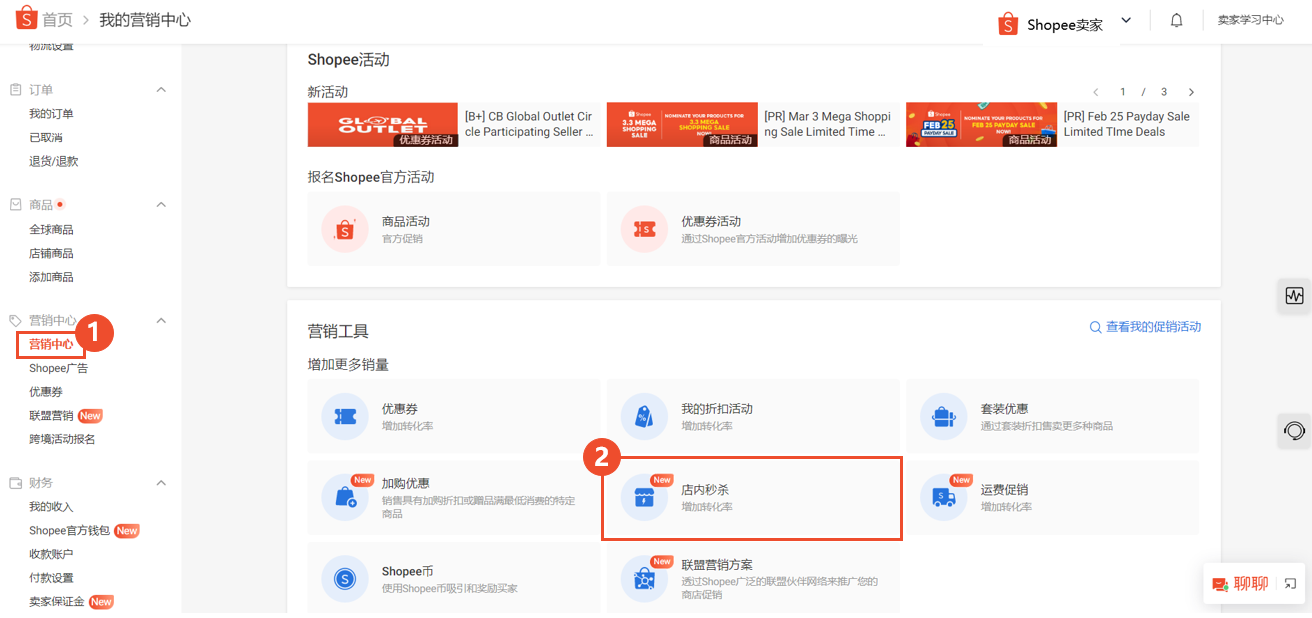Image resolution: width=1312 pixels, height=618 pixels.
Task: Click the Shopee币 coin icon
Action: pos(345,578)
